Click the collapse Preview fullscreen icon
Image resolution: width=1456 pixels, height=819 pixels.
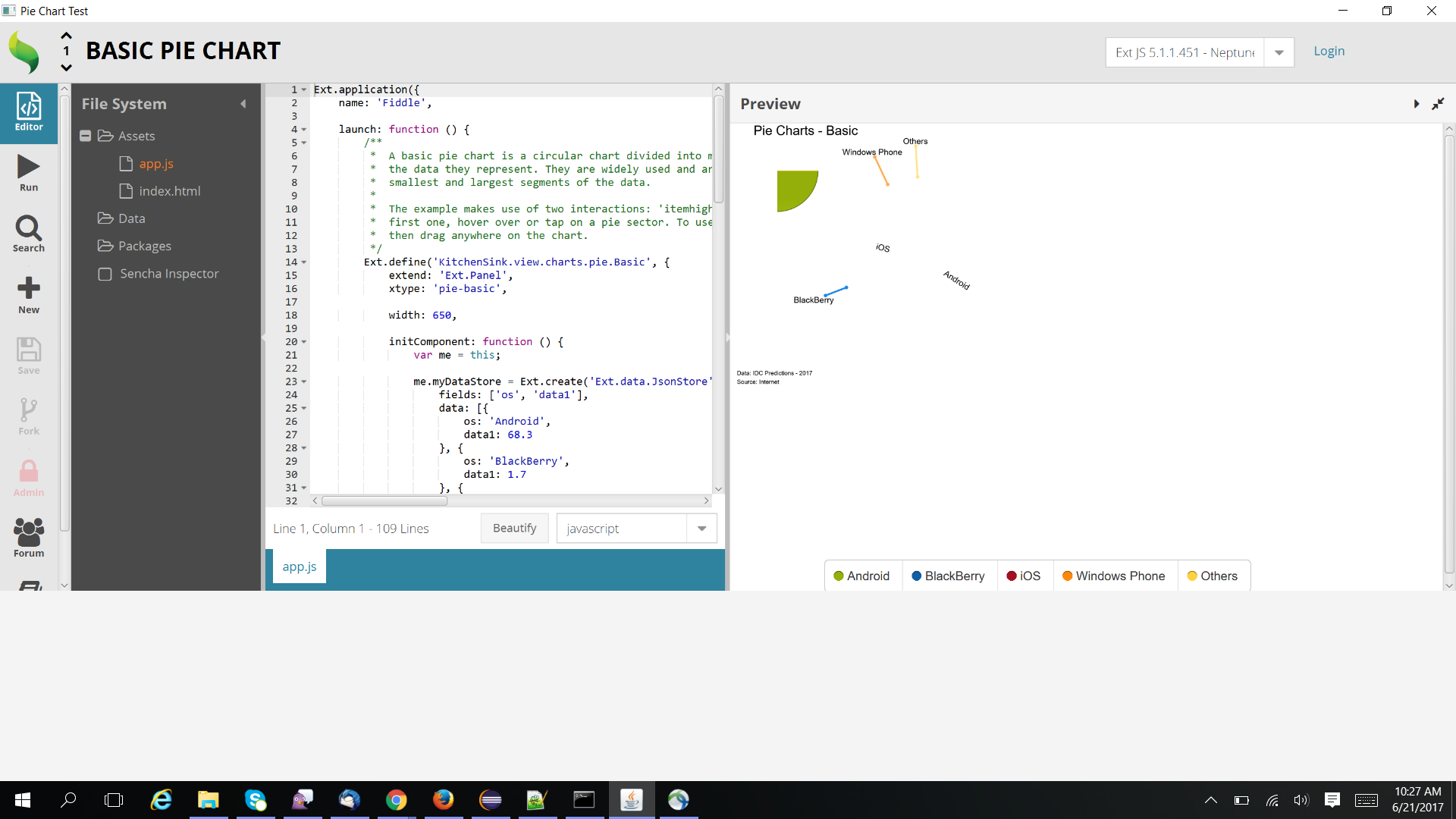pos(1438,104)
